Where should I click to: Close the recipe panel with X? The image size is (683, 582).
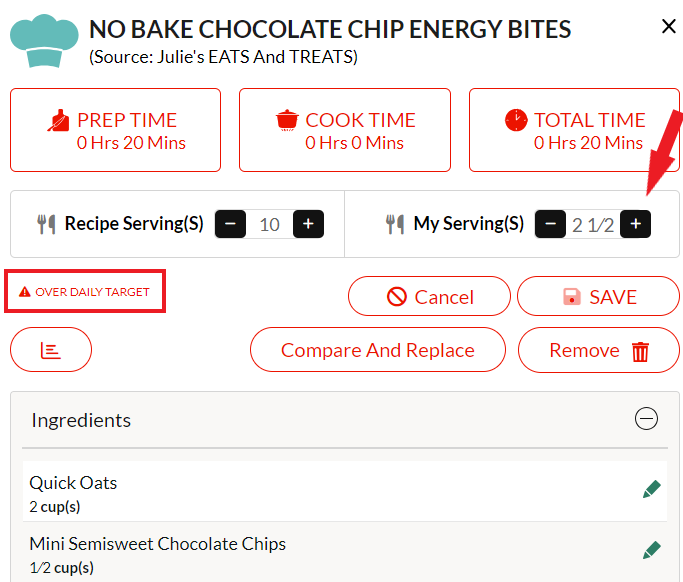(668, 26)
